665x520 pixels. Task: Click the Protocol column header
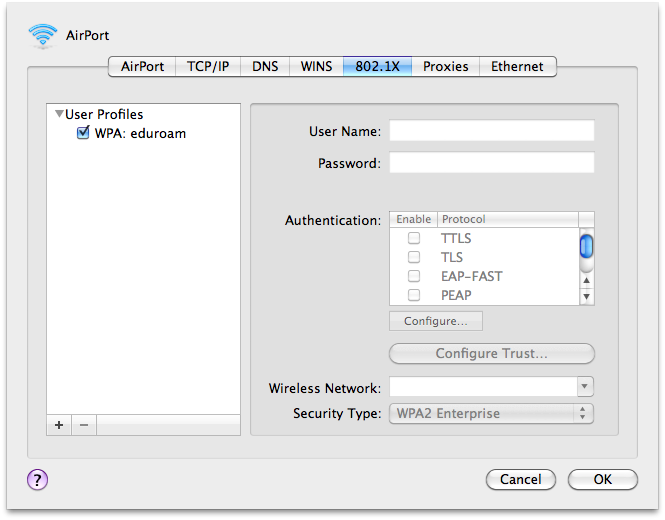tap(508, 219)
